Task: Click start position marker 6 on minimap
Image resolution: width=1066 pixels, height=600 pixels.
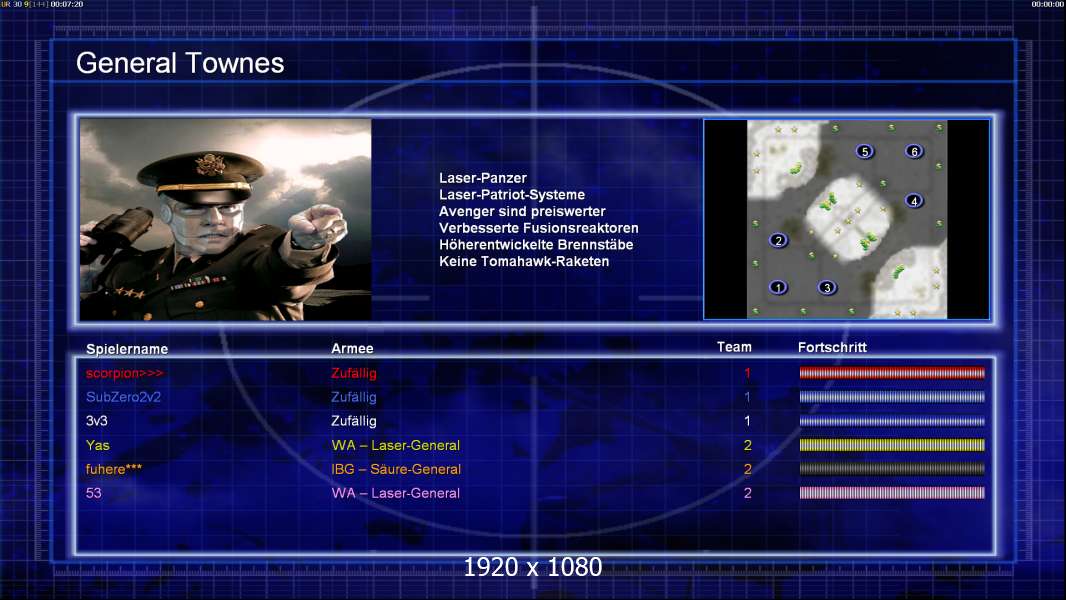Action: 914,152
